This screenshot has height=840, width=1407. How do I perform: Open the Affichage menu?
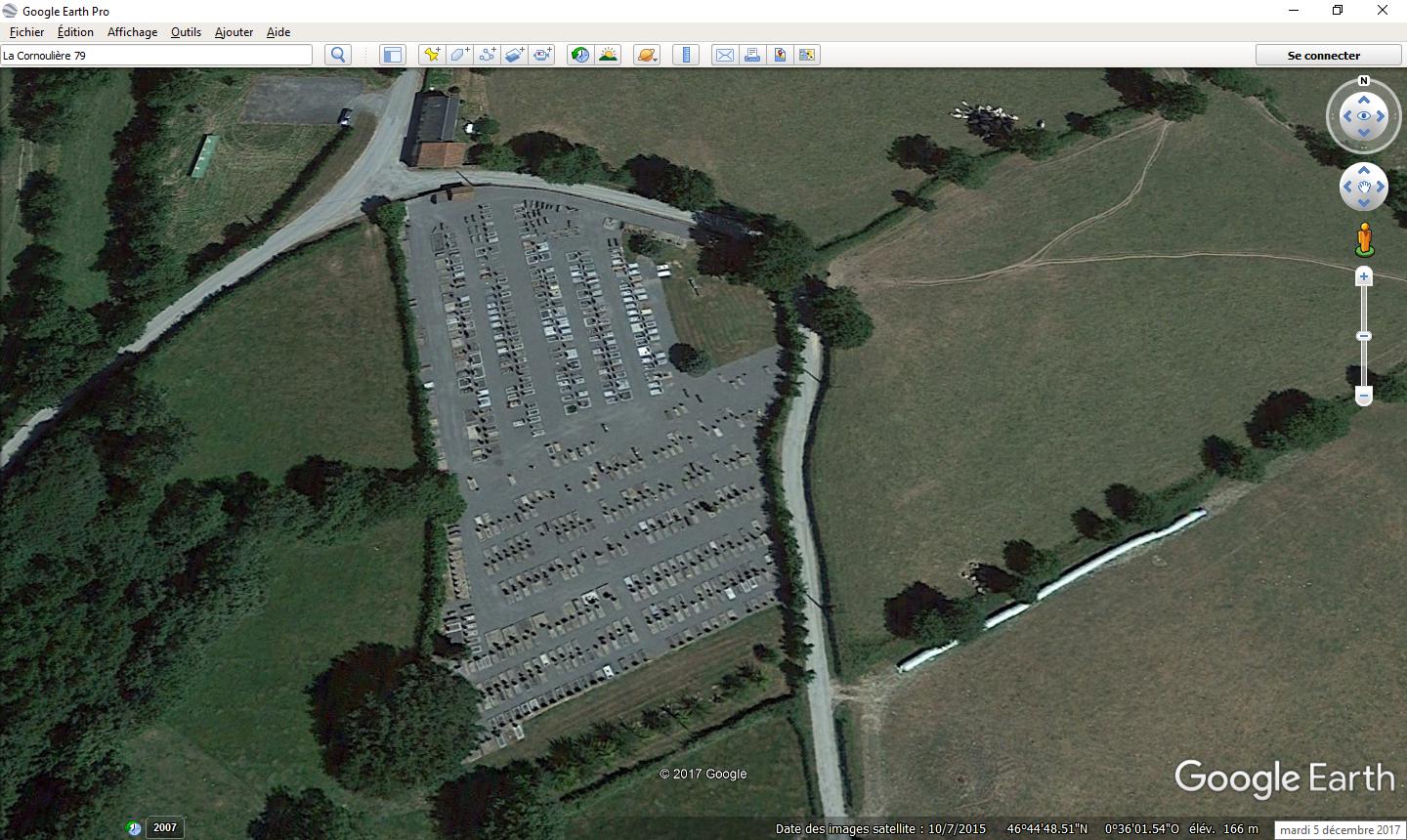[x=132, y=32]
